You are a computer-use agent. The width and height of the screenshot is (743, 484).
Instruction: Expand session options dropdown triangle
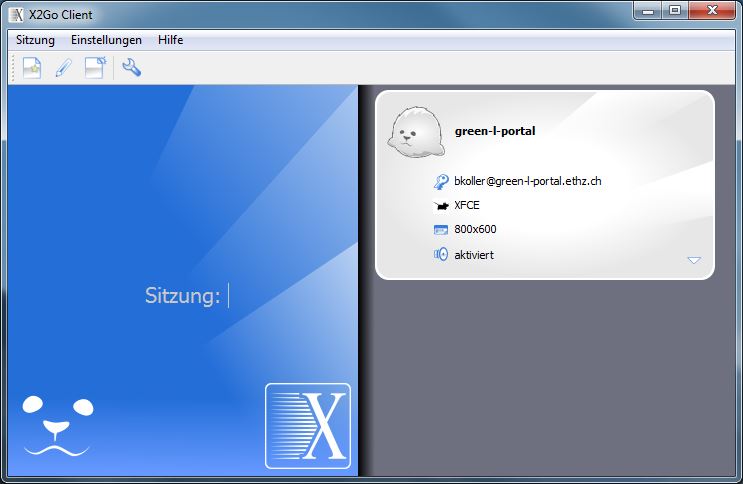click(694, 260)
